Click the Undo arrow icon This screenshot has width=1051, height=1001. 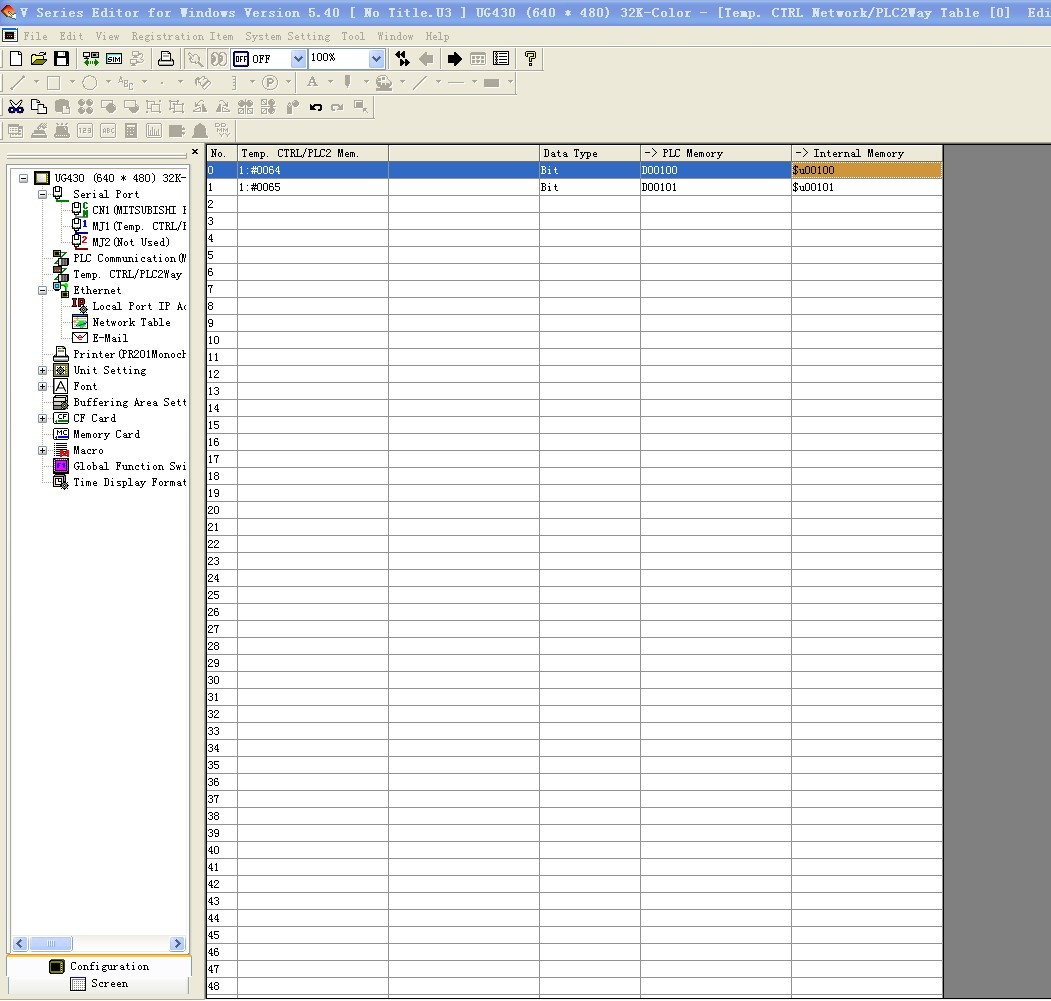point(316,107)
